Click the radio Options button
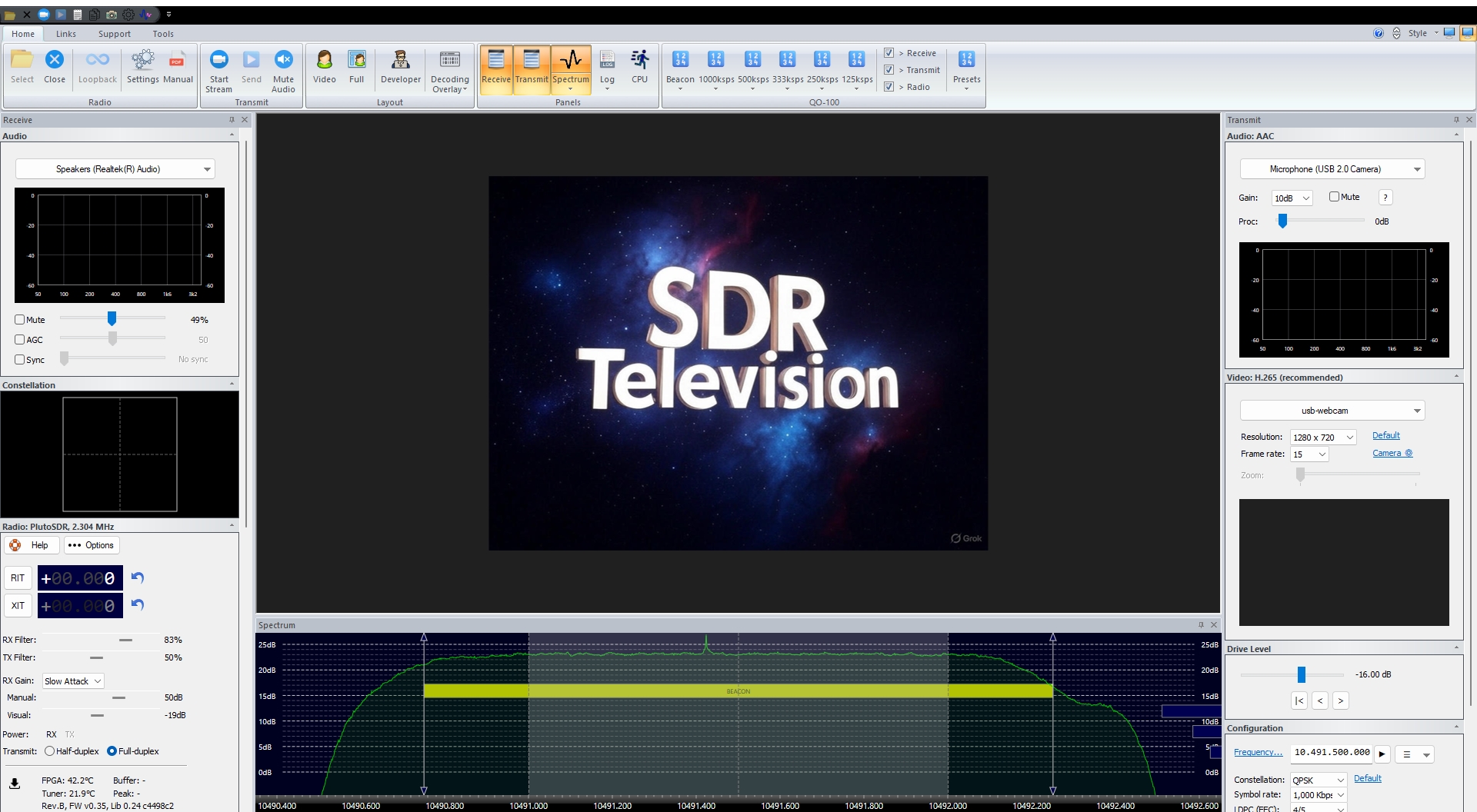The height and width of the screenshot is (812, 1477). point(91,545)
